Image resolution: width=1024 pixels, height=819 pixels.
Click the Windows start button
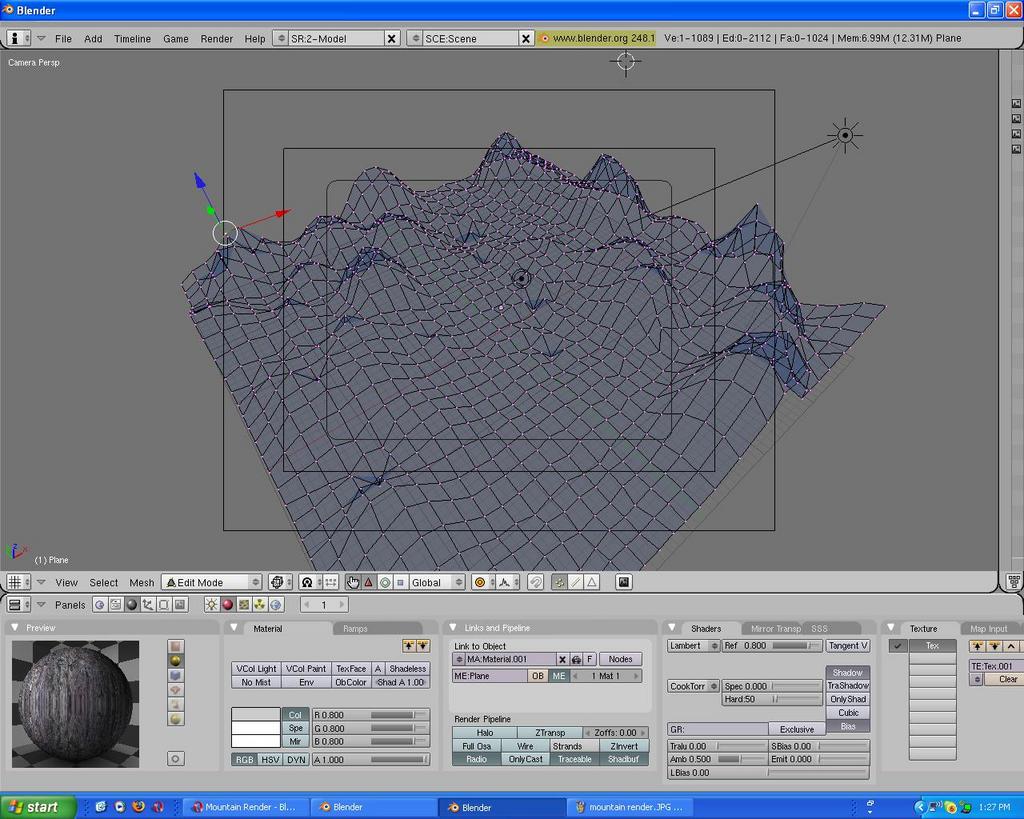38,807
